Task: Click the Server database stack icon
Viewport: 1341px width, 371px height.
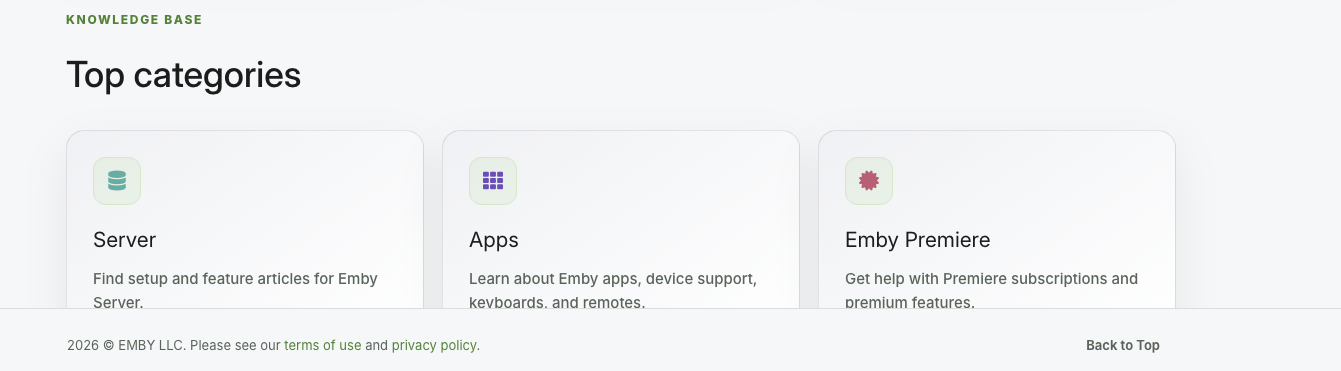Action: pyautogui.click(x=117, y=181)
